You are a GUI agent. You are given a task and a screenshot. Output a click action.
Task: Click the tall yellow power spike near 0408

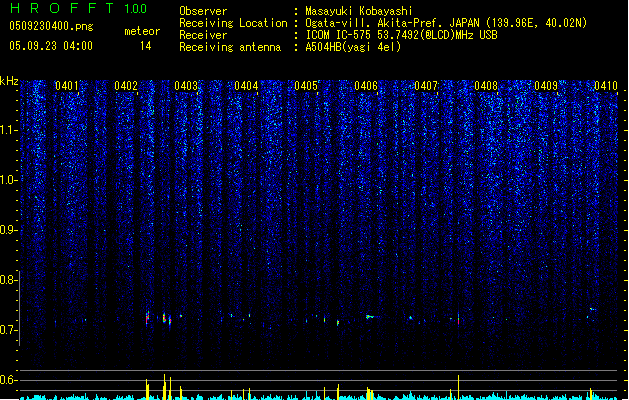(x=459, y=387)
